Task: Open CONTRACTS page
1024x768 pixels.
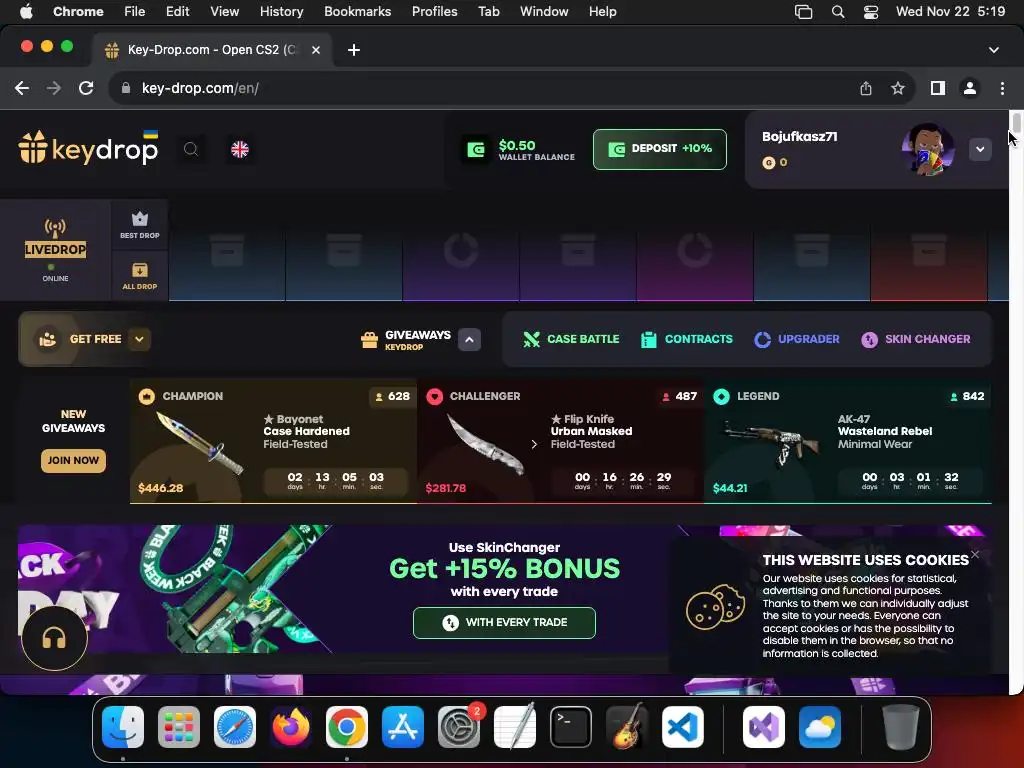Action: point(686,339)
